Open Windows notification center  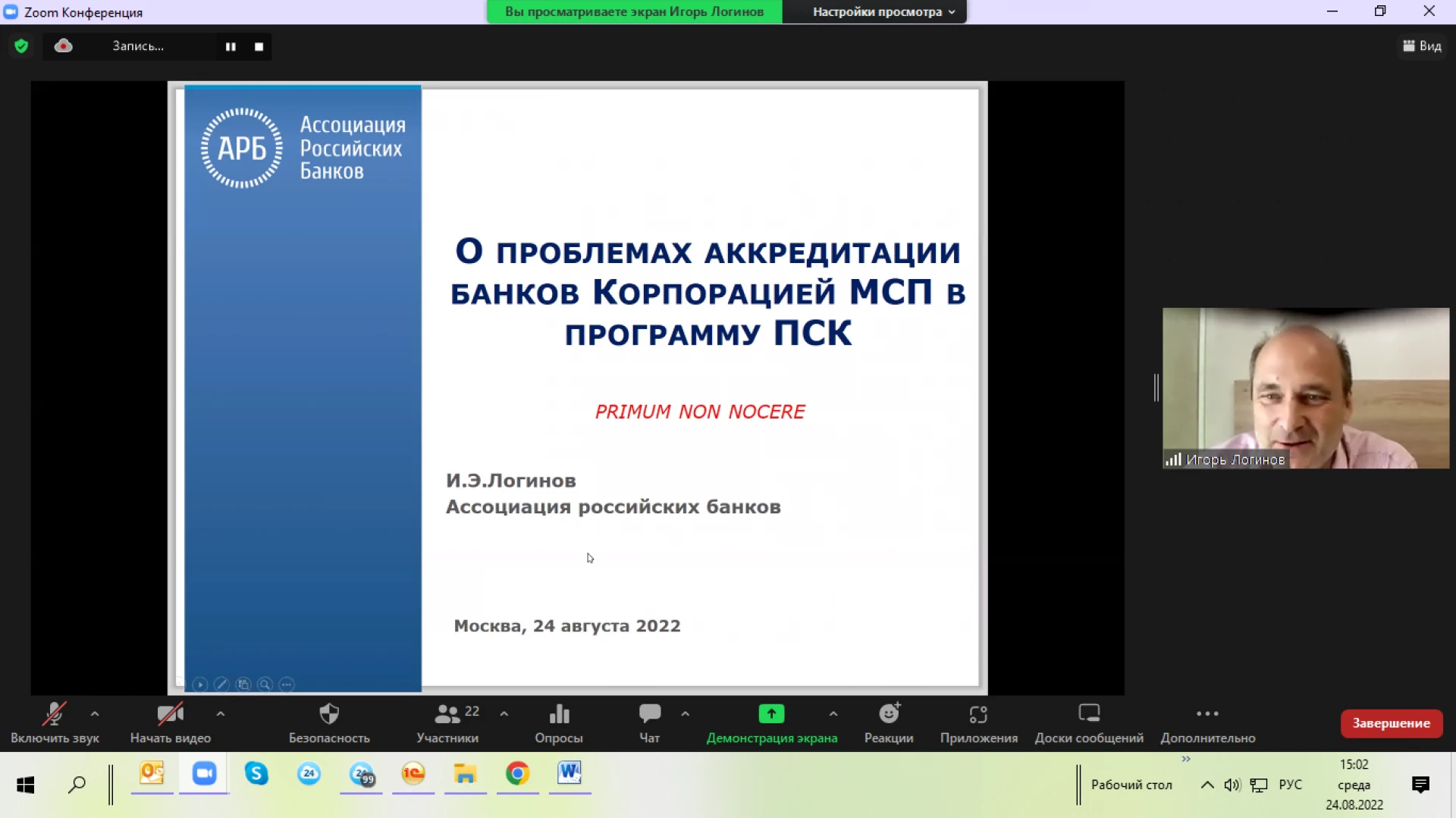pos(1420,785)
